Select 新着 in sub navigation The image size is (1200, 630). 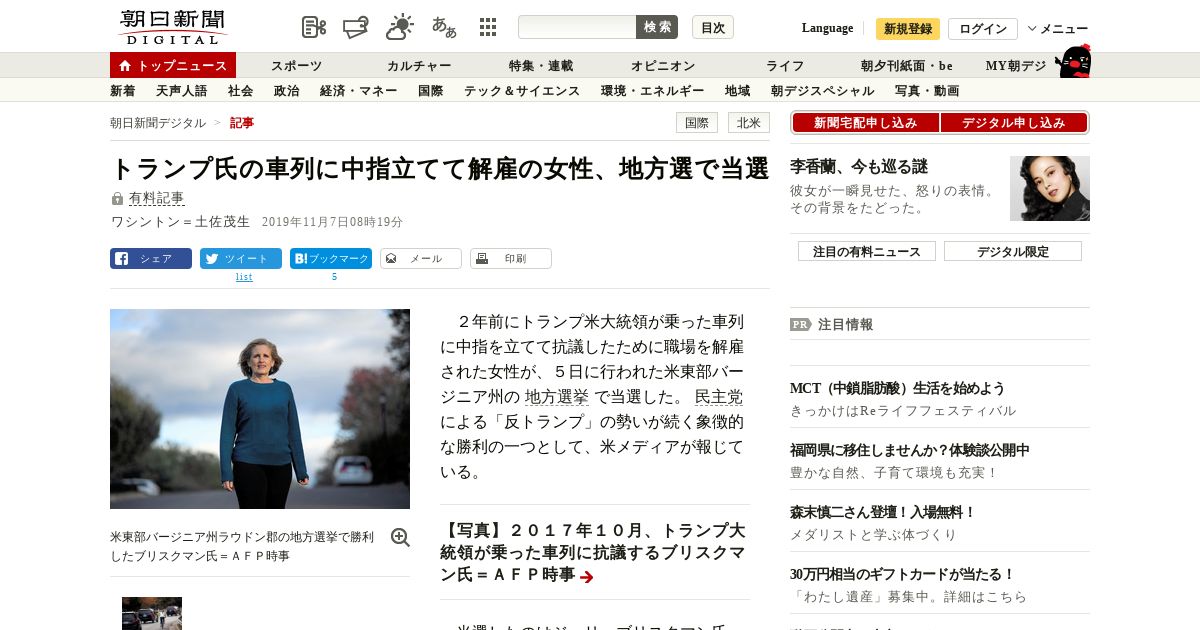pos(123,91)
